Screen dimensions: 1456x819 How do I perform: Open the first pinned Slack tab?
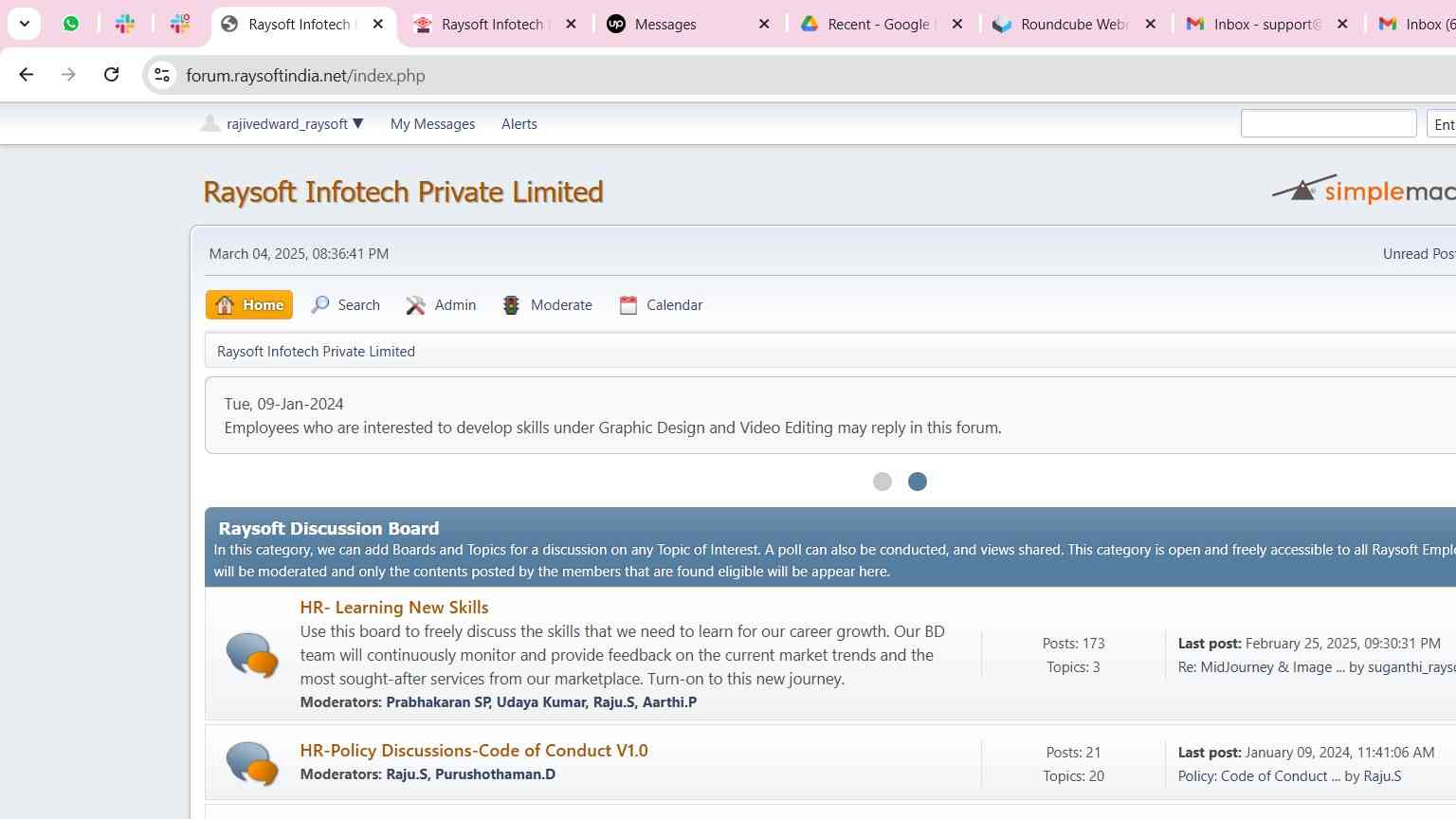click(125, 24)
